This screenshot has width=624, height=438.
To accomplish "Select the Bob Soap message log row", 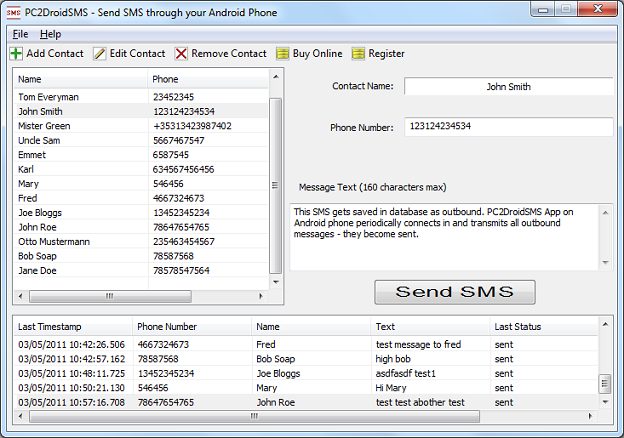I will coord(306,359).
